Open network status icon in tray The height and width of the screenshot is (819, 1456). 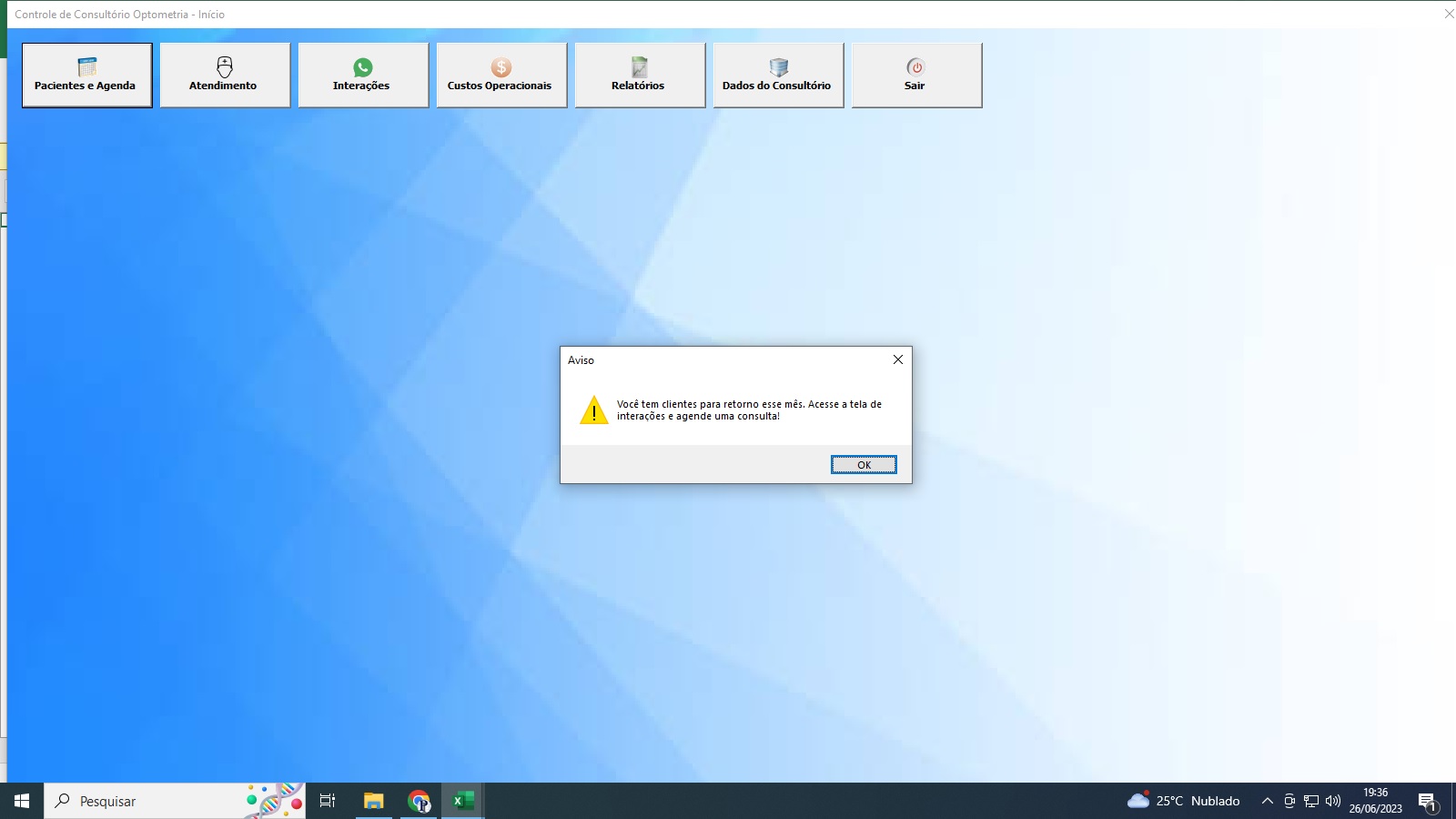pyautogui.click(x=1311, y=801)
